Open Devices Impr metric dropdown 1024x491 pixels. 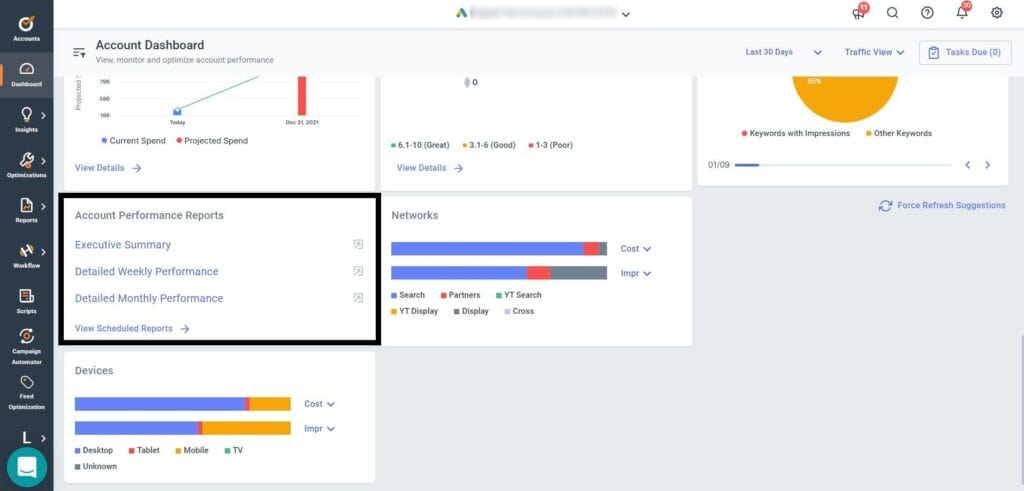tap(320, 429)
